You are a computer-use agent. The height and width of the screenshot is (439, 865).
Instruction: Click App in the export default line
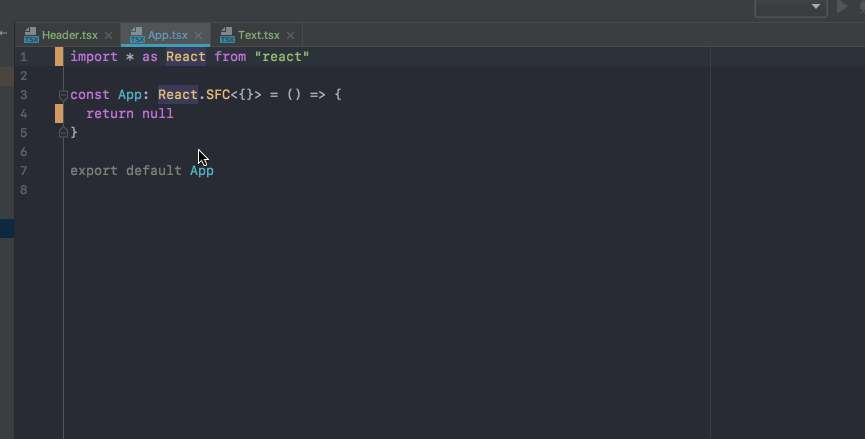pos(202,171)
